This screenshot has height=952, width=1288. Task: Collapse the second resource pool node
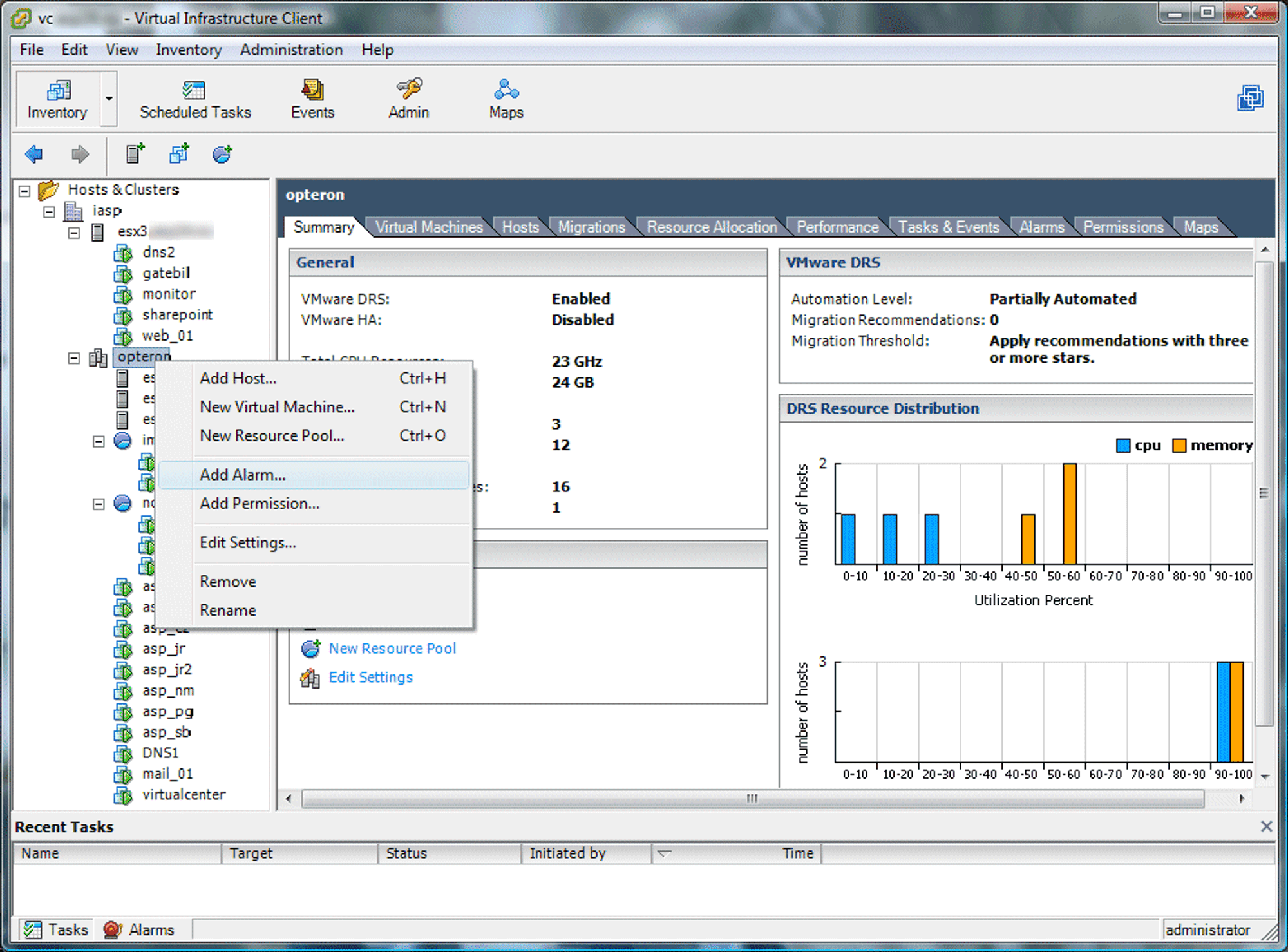click(99, 504)
